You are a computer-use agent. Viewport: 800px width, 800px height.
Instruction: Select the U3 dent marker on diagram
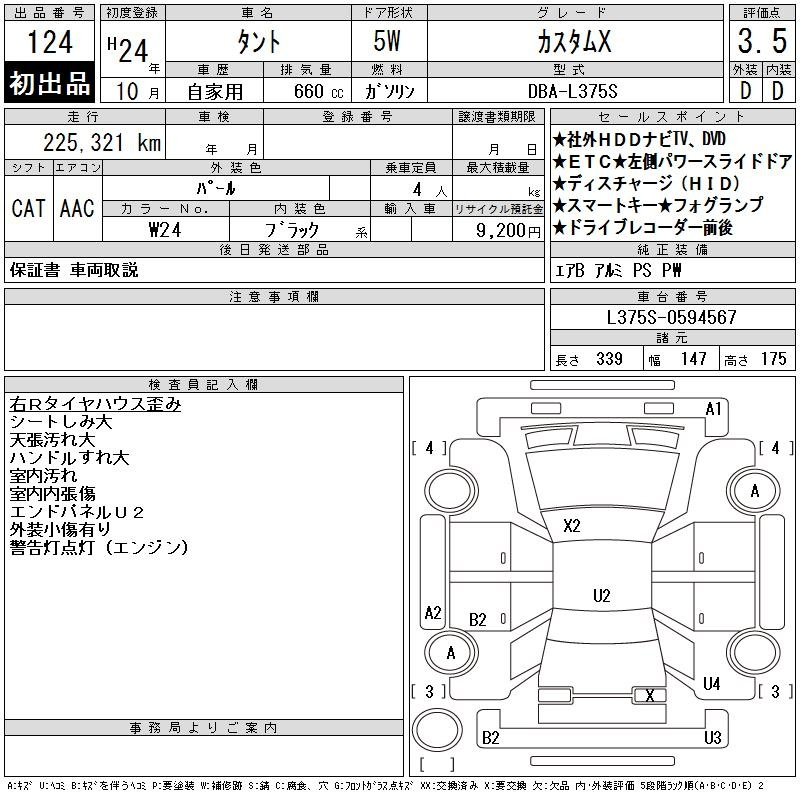pyautogui.click(x=712, y=738)
